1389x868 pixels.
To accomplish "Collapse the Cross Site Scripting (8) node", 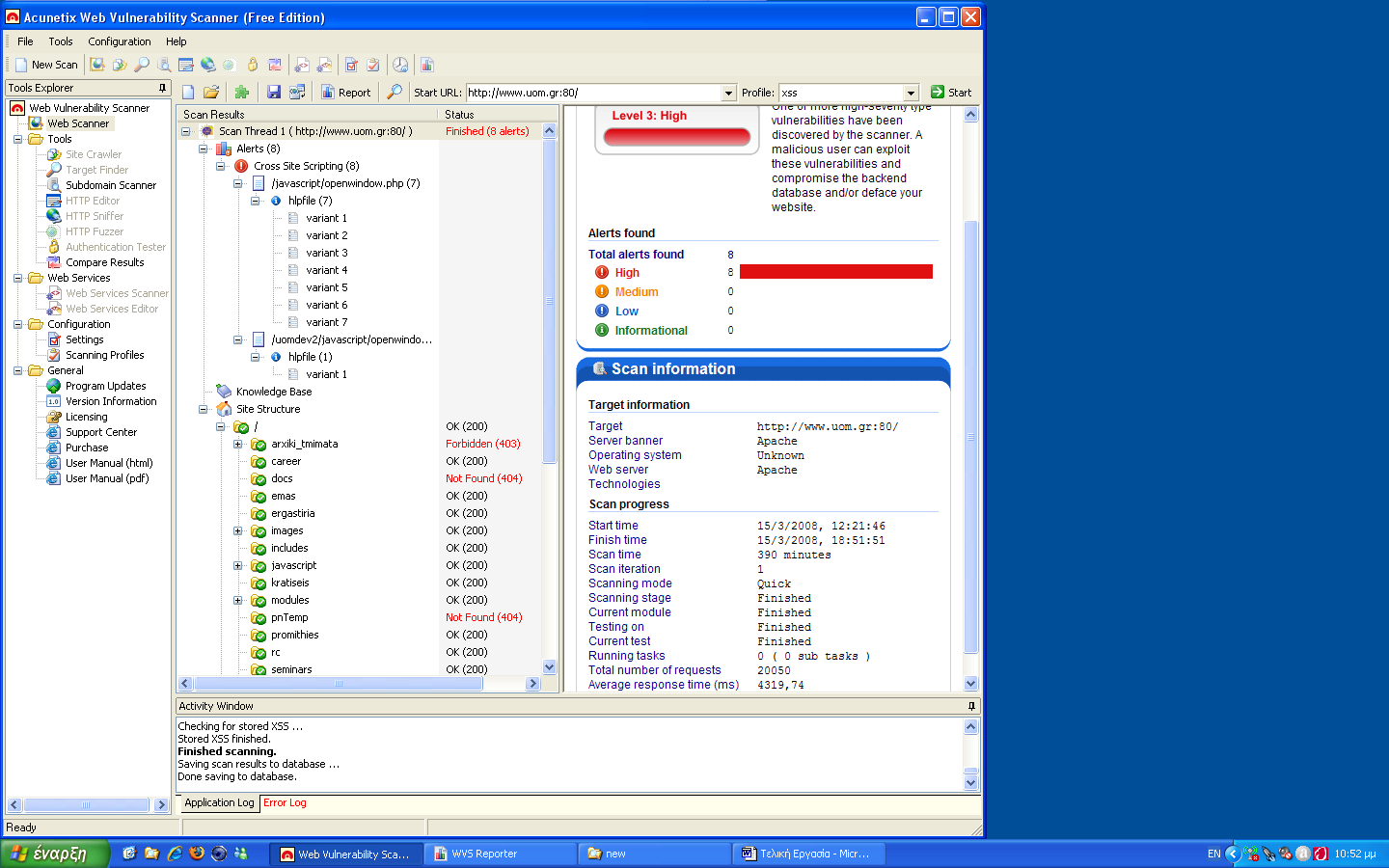I will click(x=221, y=166).
